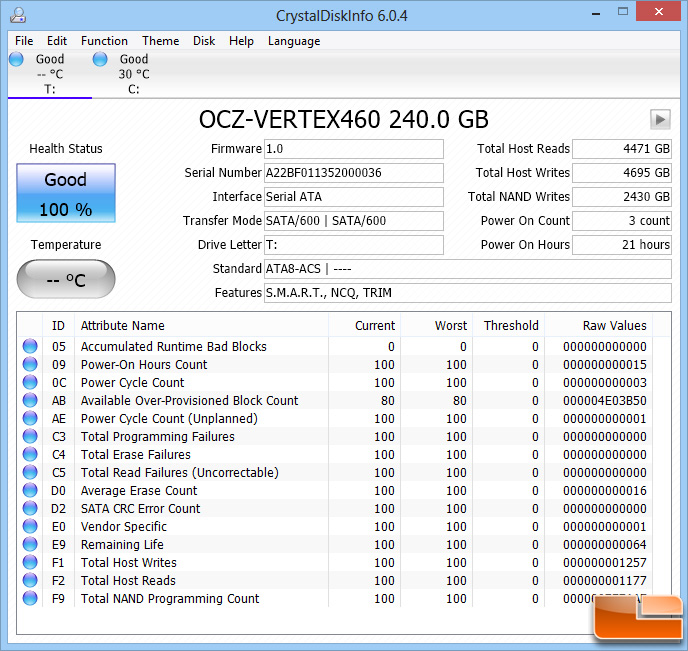Click status orb for Total Host Writes F1 row
The width and height of the screenshot is (688, 651).
tap(30, 562)
